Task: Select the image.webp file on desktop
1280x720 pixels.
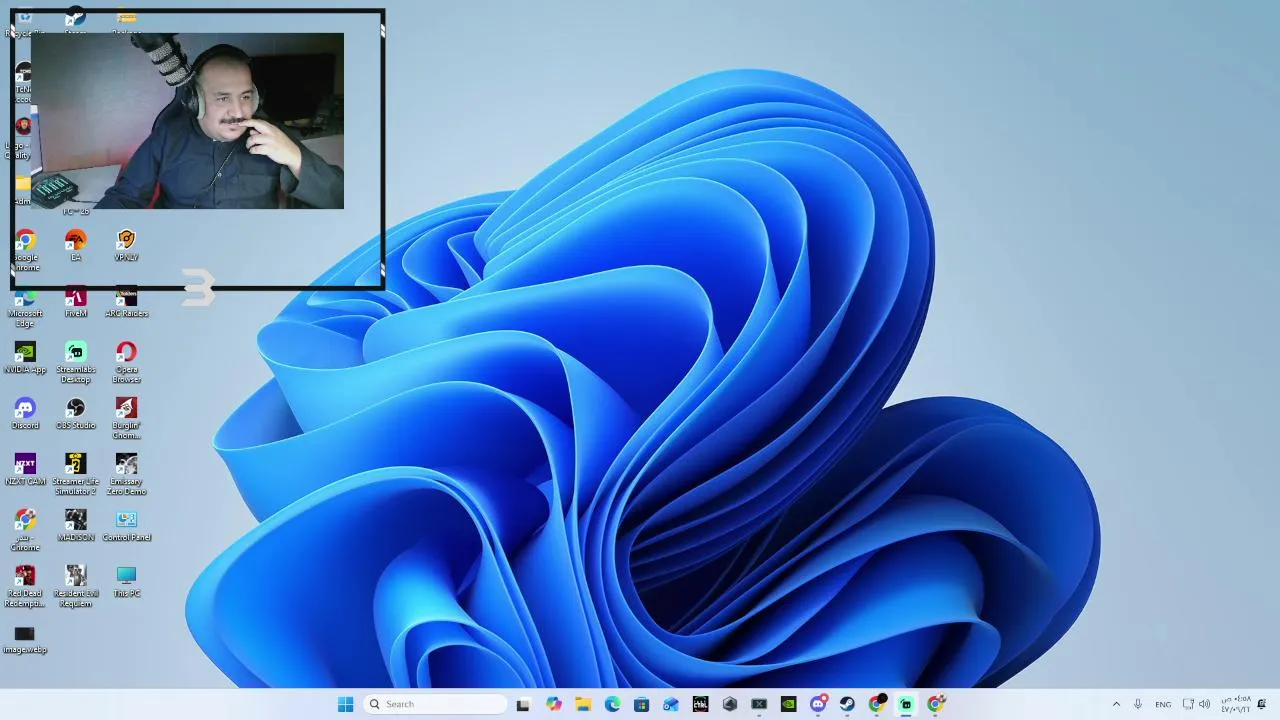Action: point(25,638)
